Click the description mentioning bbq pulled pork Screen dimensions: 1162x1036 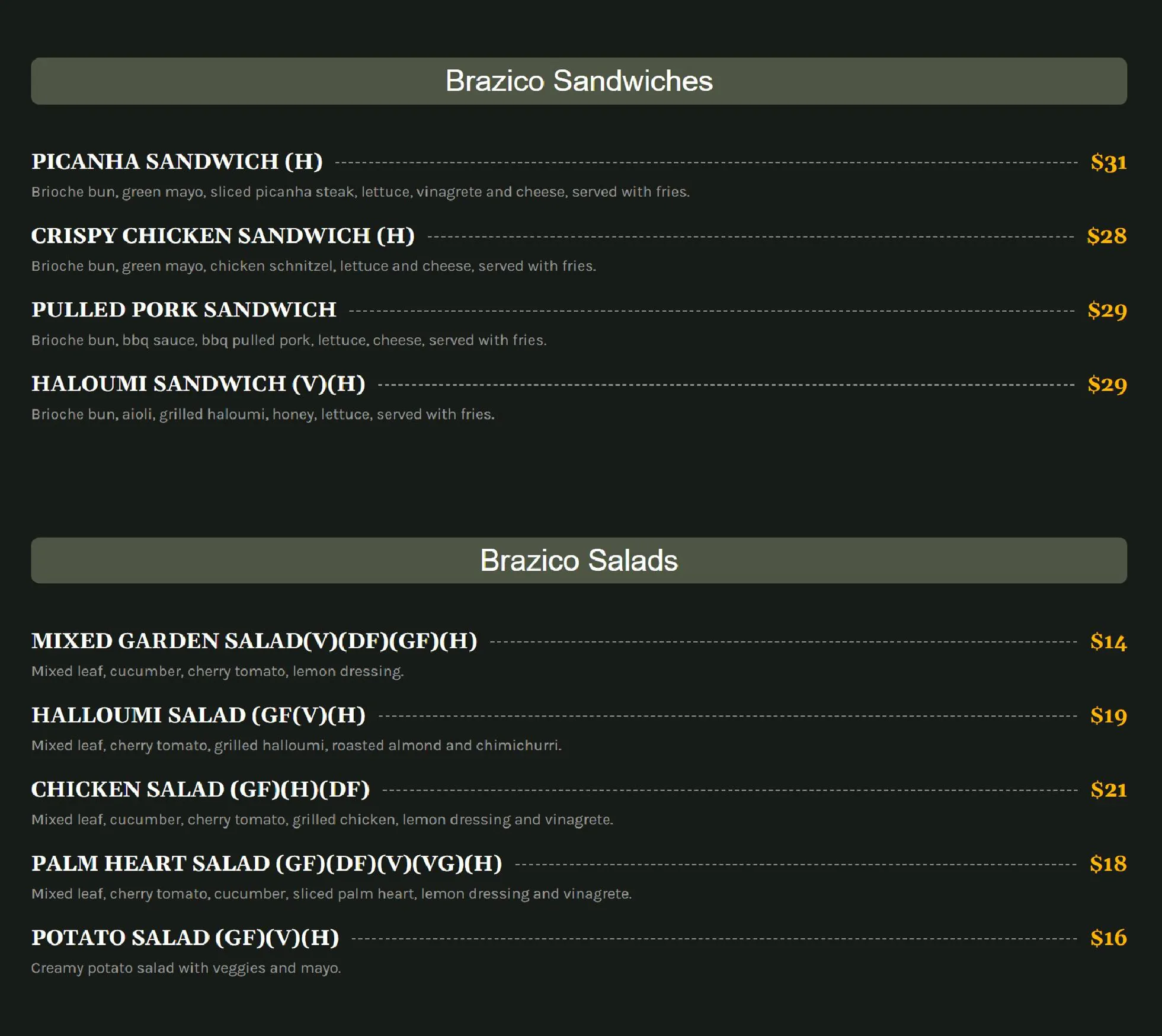click(289, 340)
